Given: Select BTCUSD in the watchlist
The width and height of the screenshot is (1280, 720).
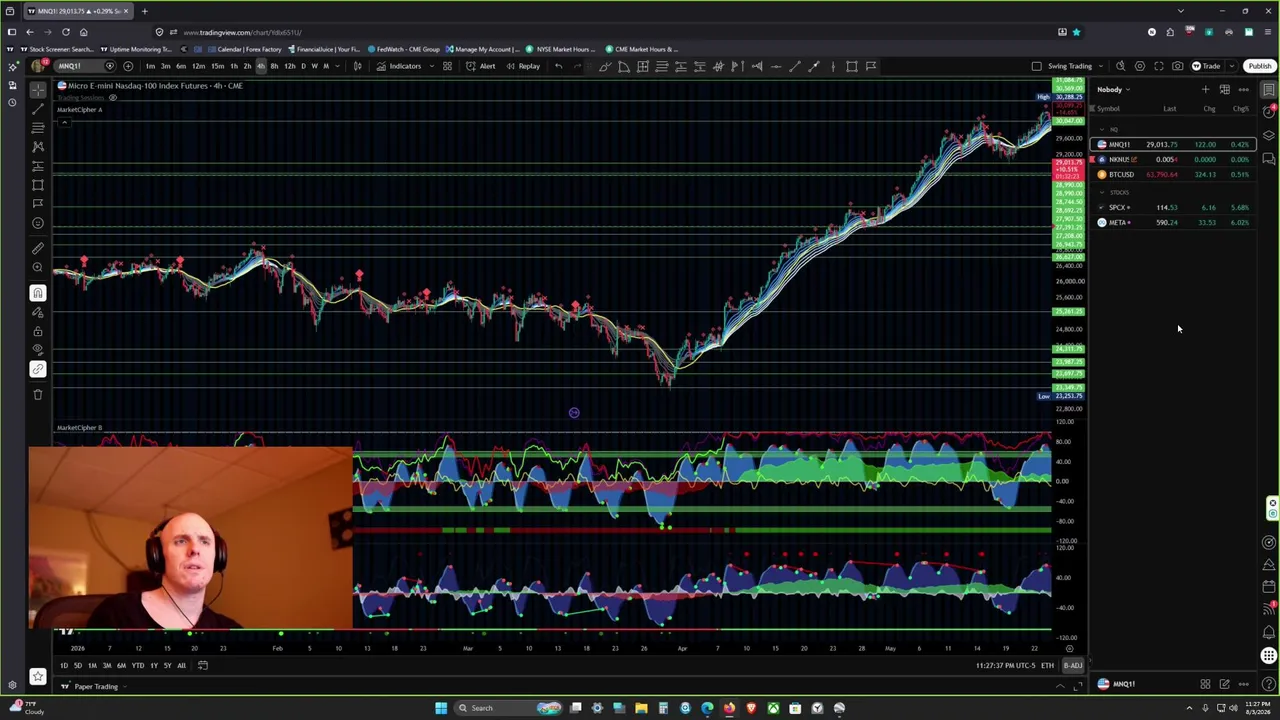Looking at the screenshot, I should click(1174, 174).
